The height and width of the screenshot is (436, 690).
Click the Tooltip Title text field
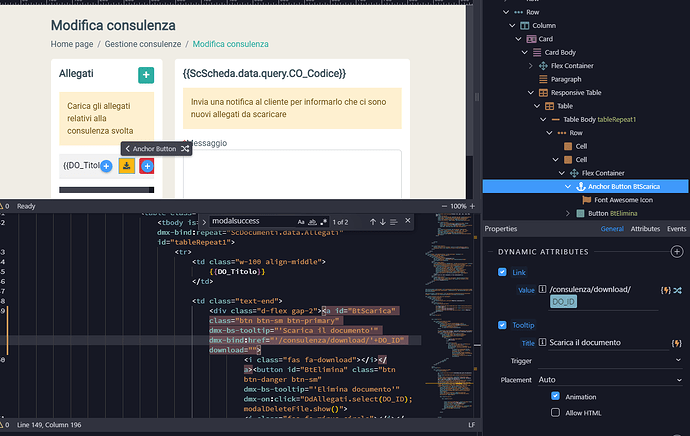(x=609, y=342)
